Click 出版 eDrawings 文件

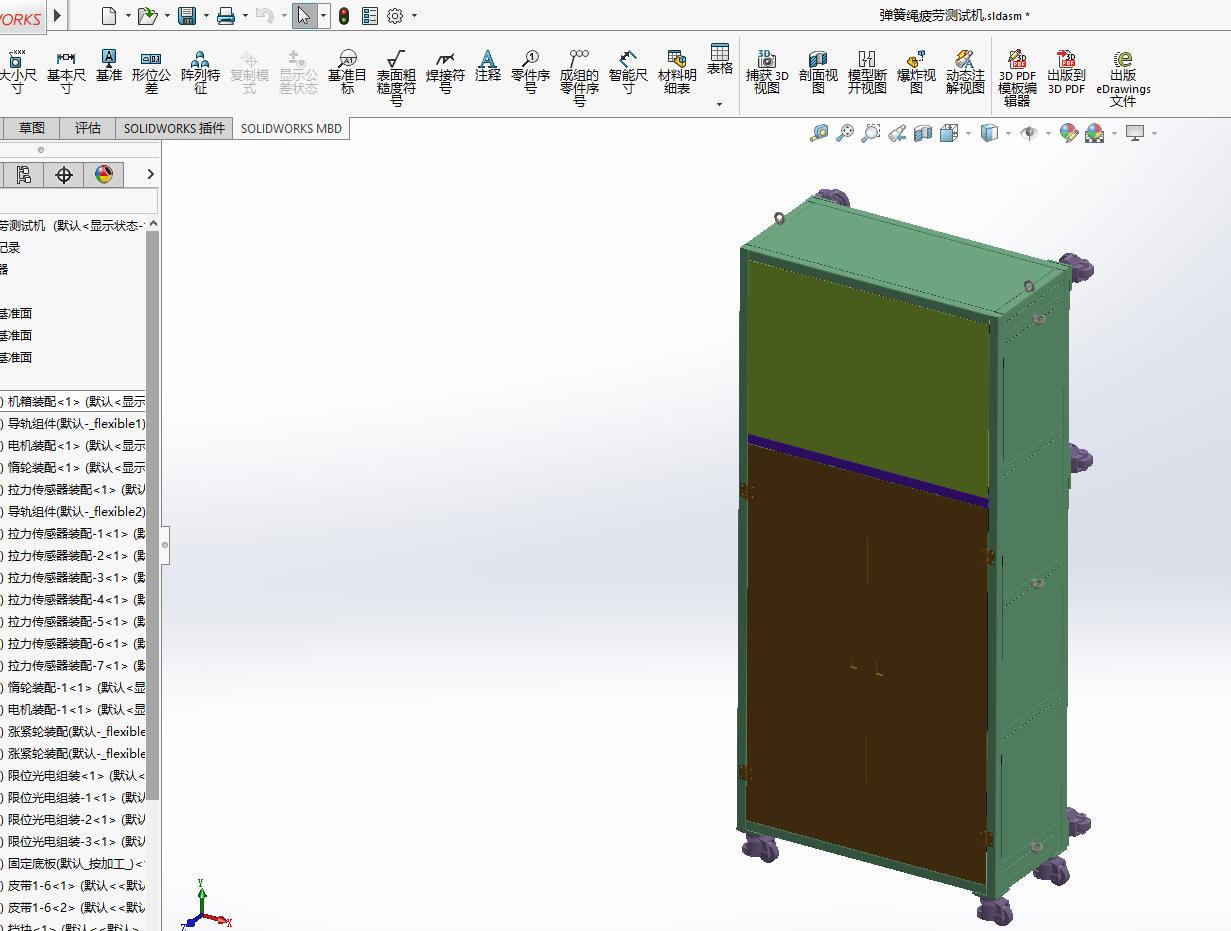(x=1123, y=79)
